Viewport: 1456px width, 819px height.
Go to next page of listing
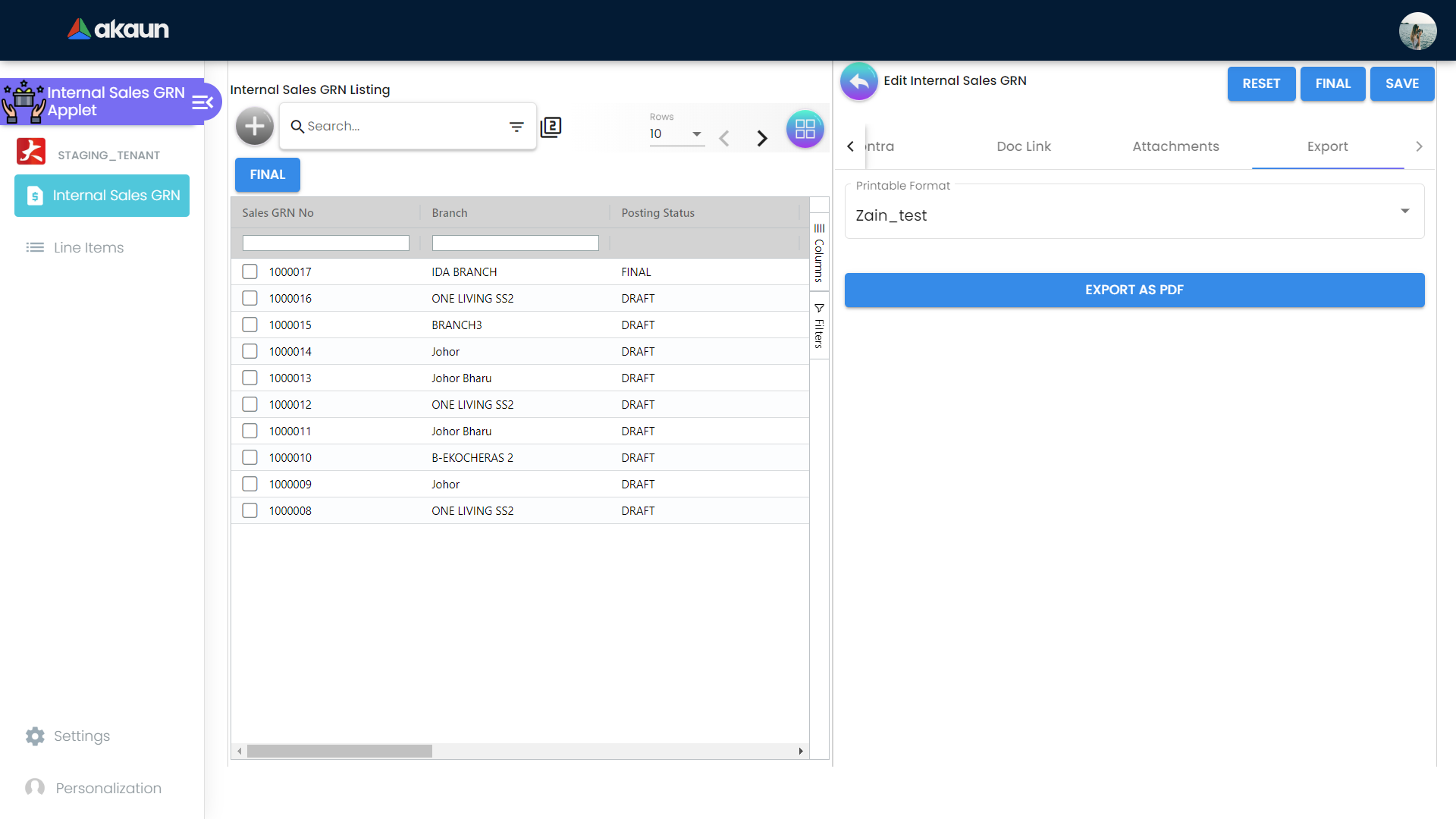[x=762, y=138]
